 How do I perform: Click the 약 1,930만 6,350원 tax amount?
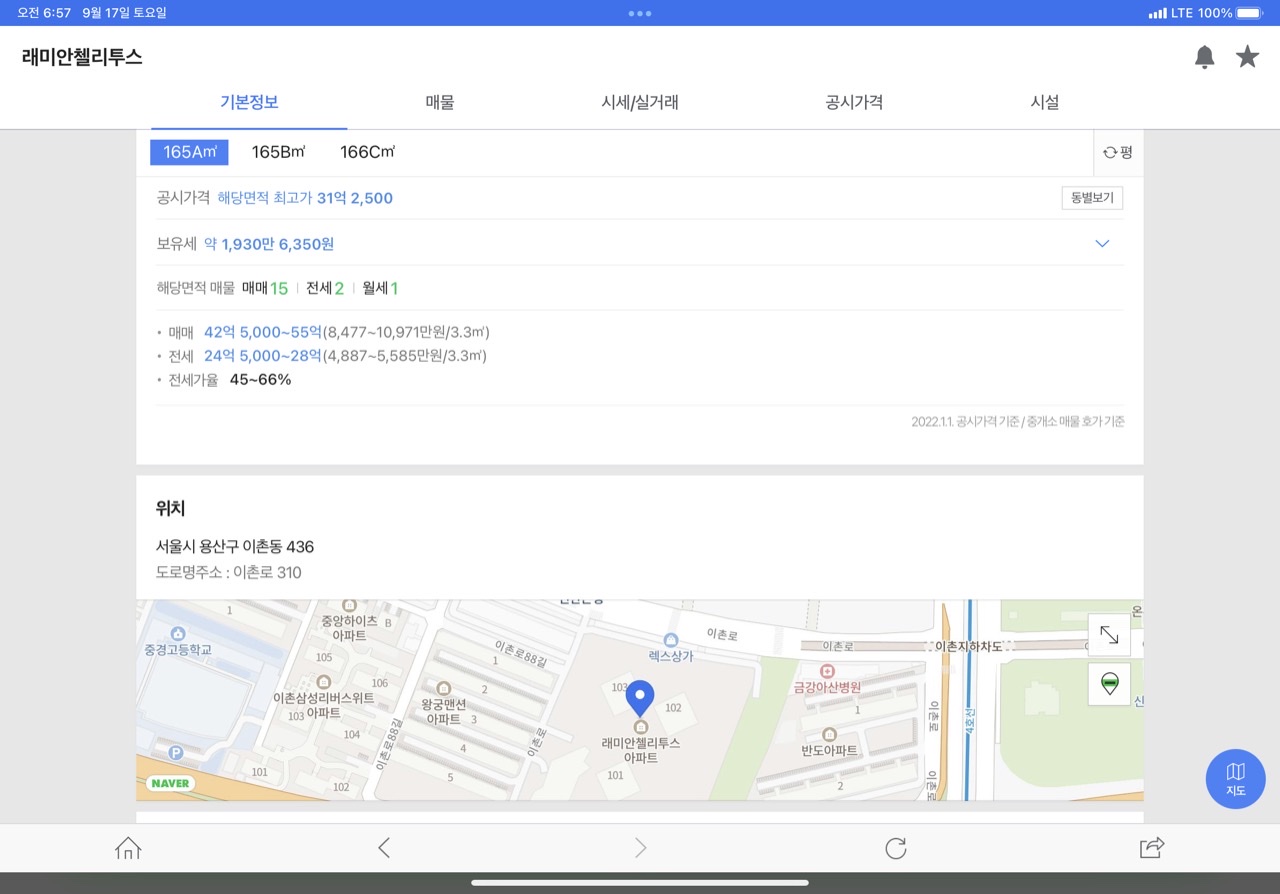(x=269, y=244)
